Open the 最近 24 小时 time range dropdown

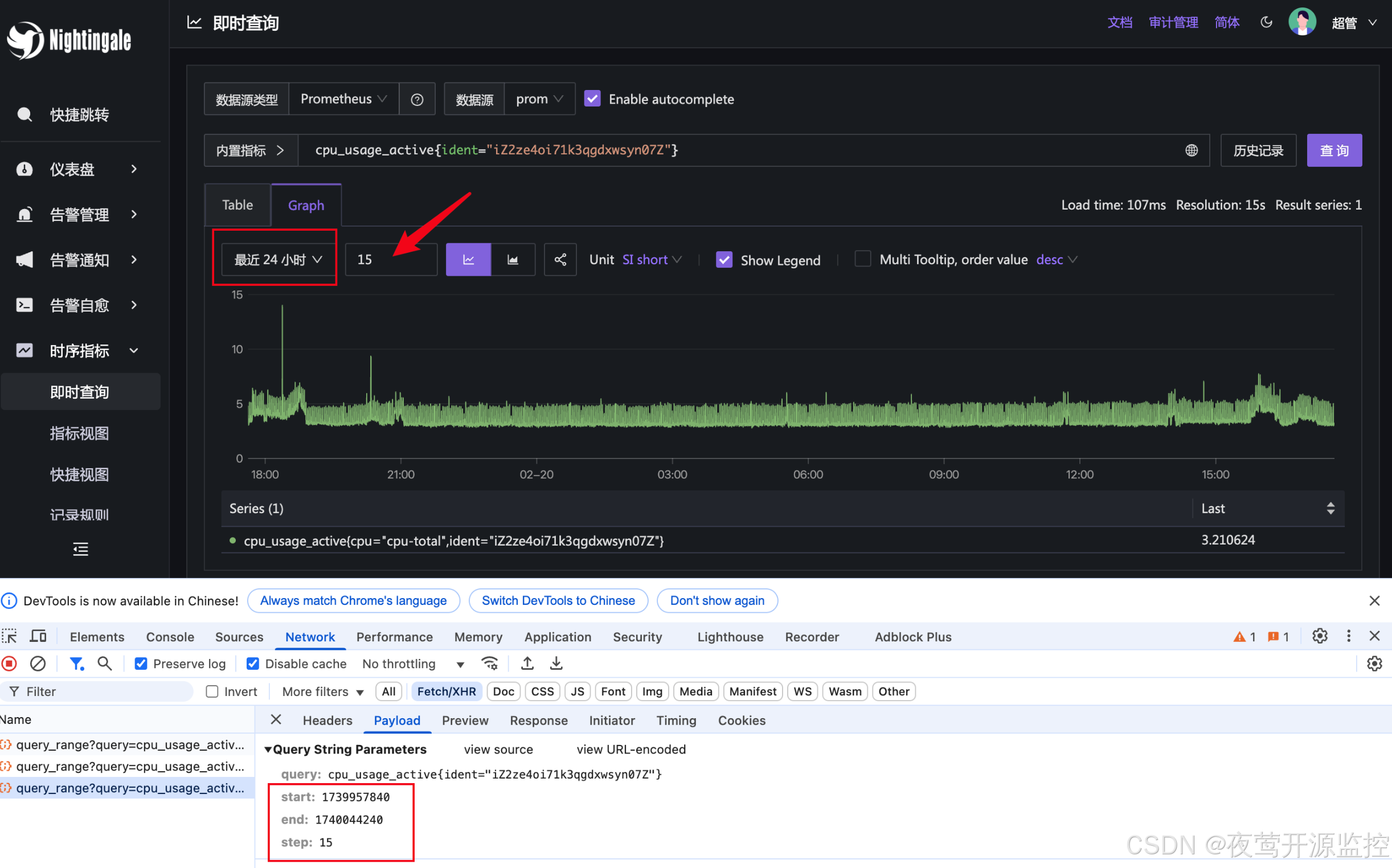277,260
